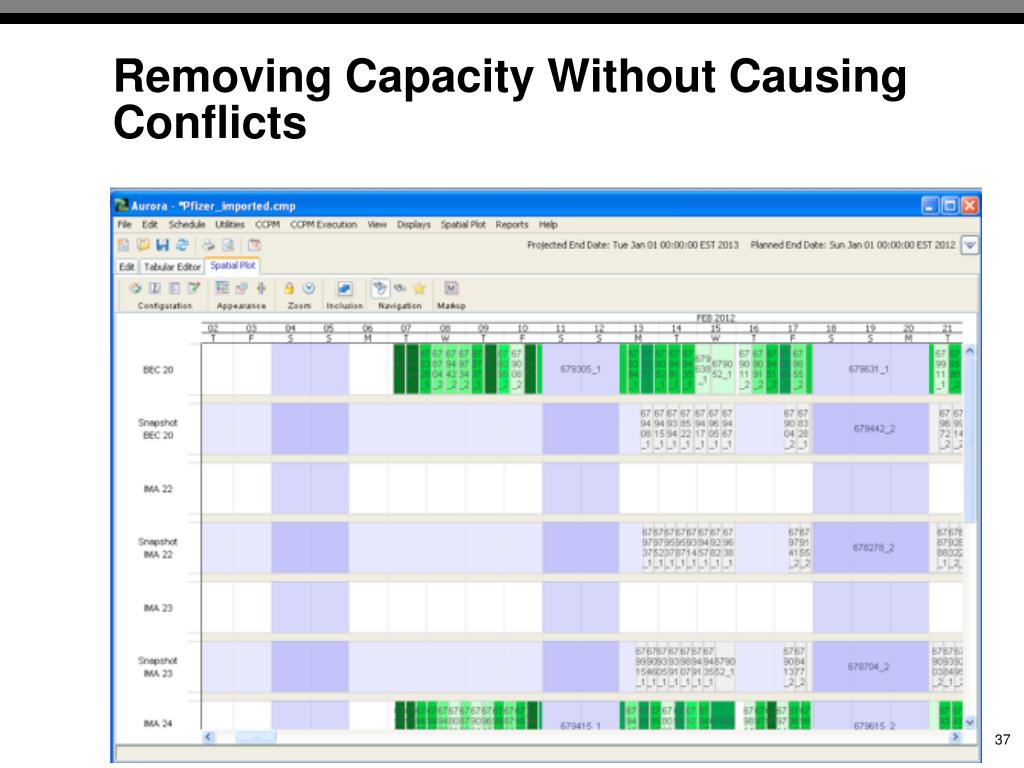Click the Snapshot IMA 22 row label
Image resolution: width=1024 pixels, height=768 pixels.
point(158,548)
